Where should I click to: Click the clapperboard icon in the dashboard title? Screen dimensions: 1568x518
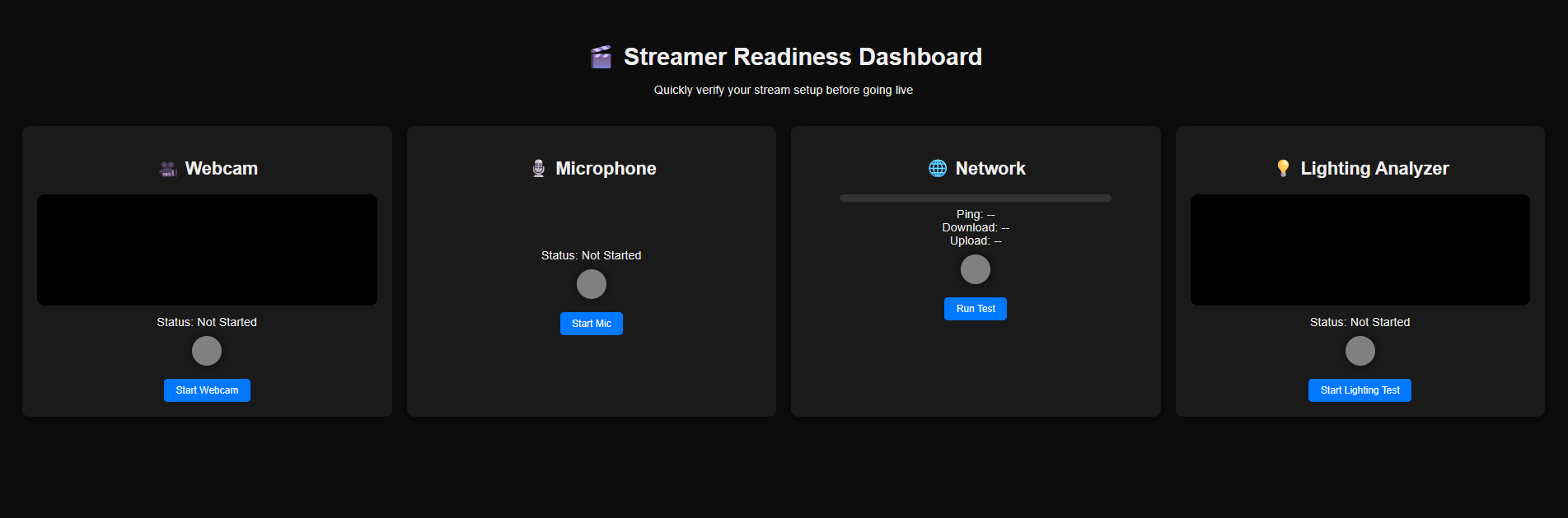click(x=601, y=57)
